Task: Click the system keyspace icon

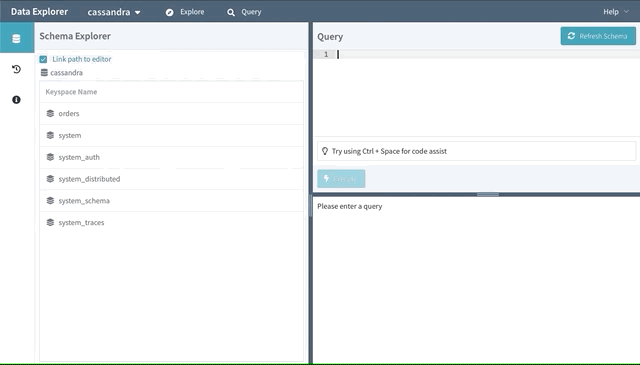Action: click(x=50, y=135)
